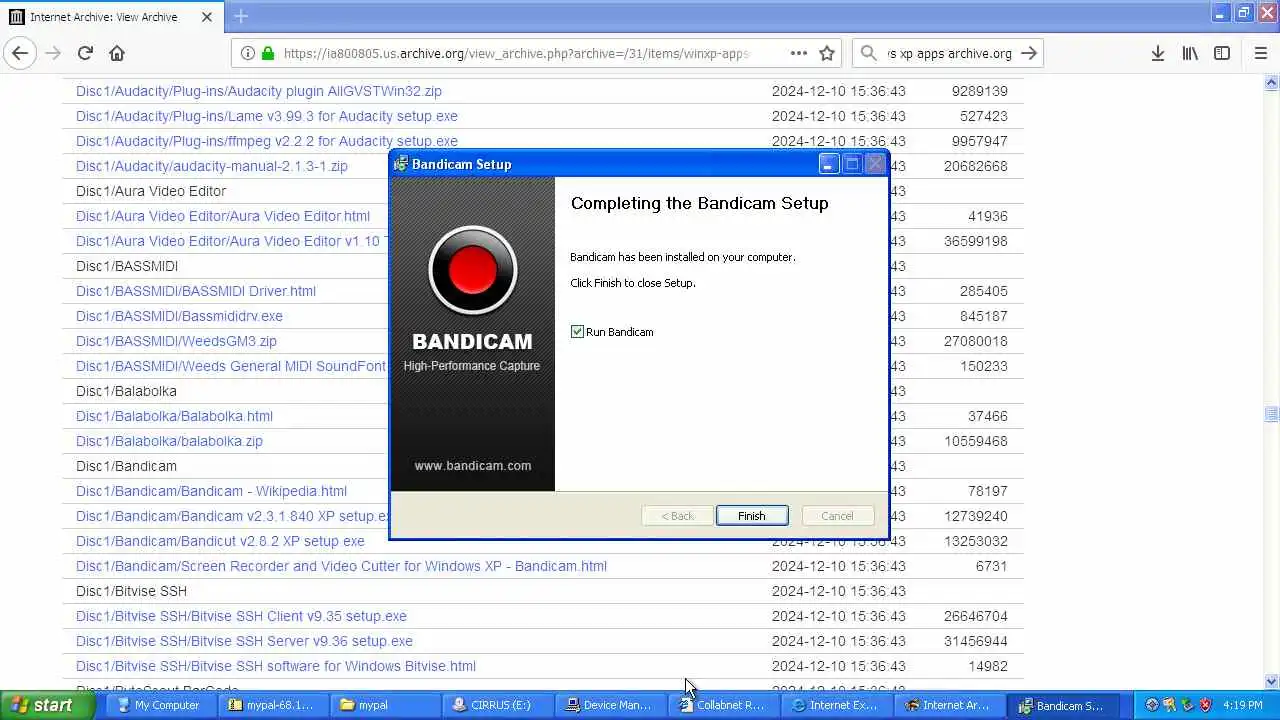Screen dimensions: 1280x720
Task: Click the Bandicam Setup title bar icon
Action: click(x=401, y=164)
